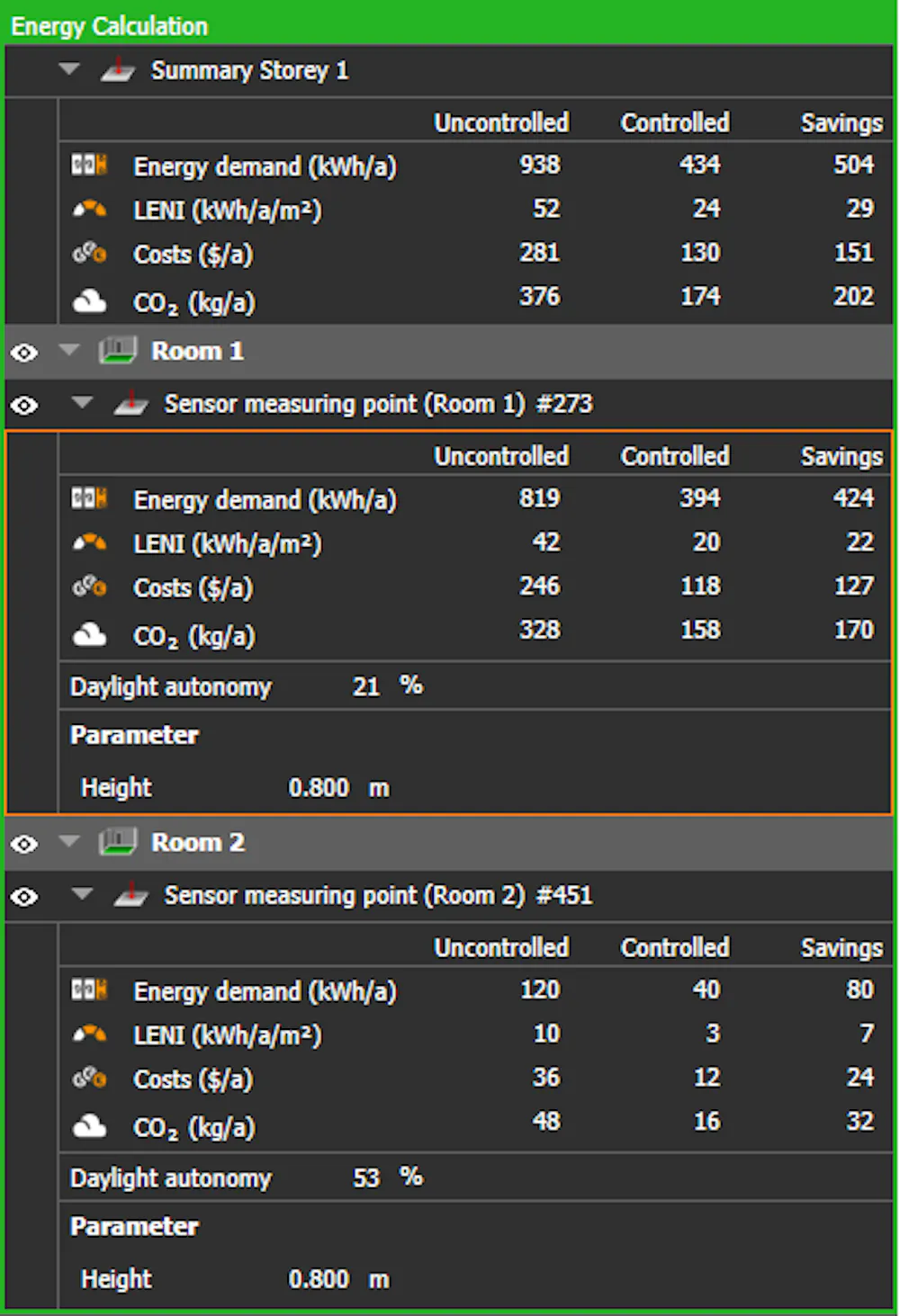Toggle visibility of Room 2
The image size is (900, 1316).
[x=24, y=844]
